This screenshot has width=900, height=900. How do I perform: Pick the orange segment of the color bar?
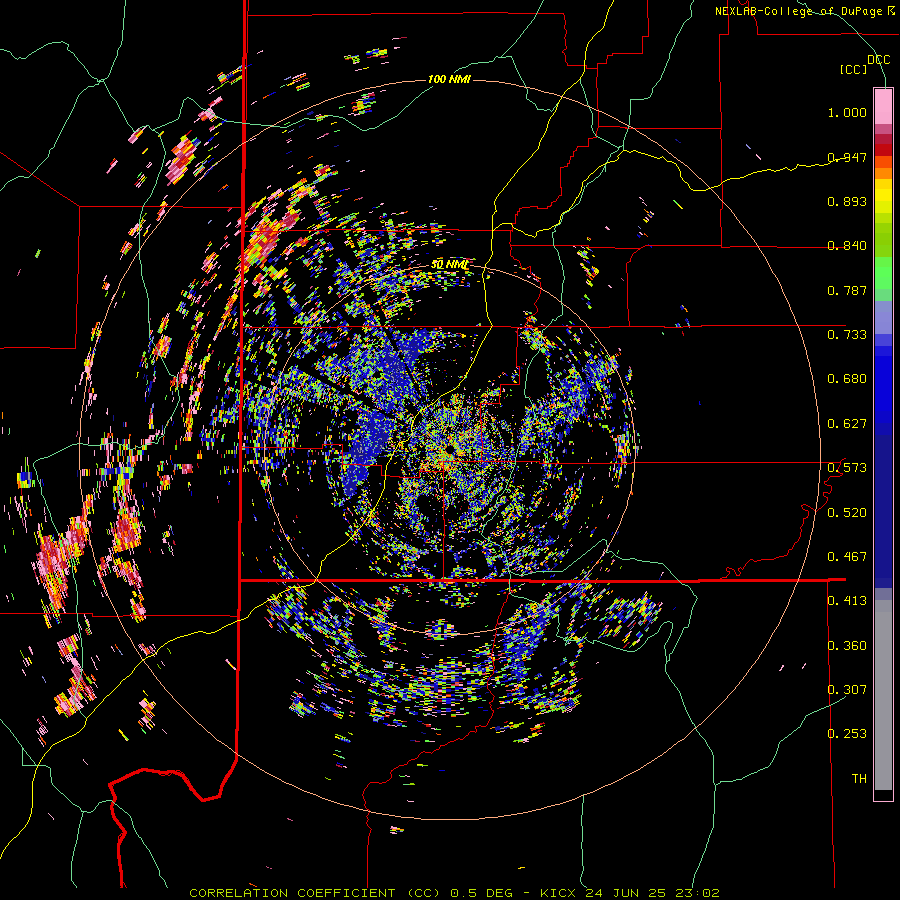click(x=883, y=173)
